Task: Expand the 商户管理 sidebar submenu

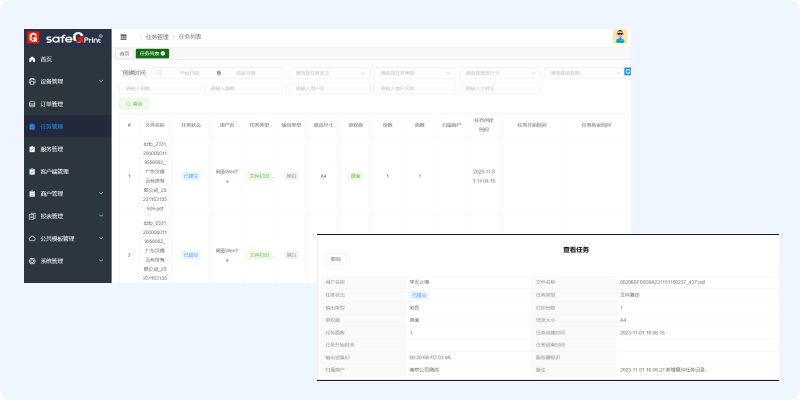Action: click(101, 194)
